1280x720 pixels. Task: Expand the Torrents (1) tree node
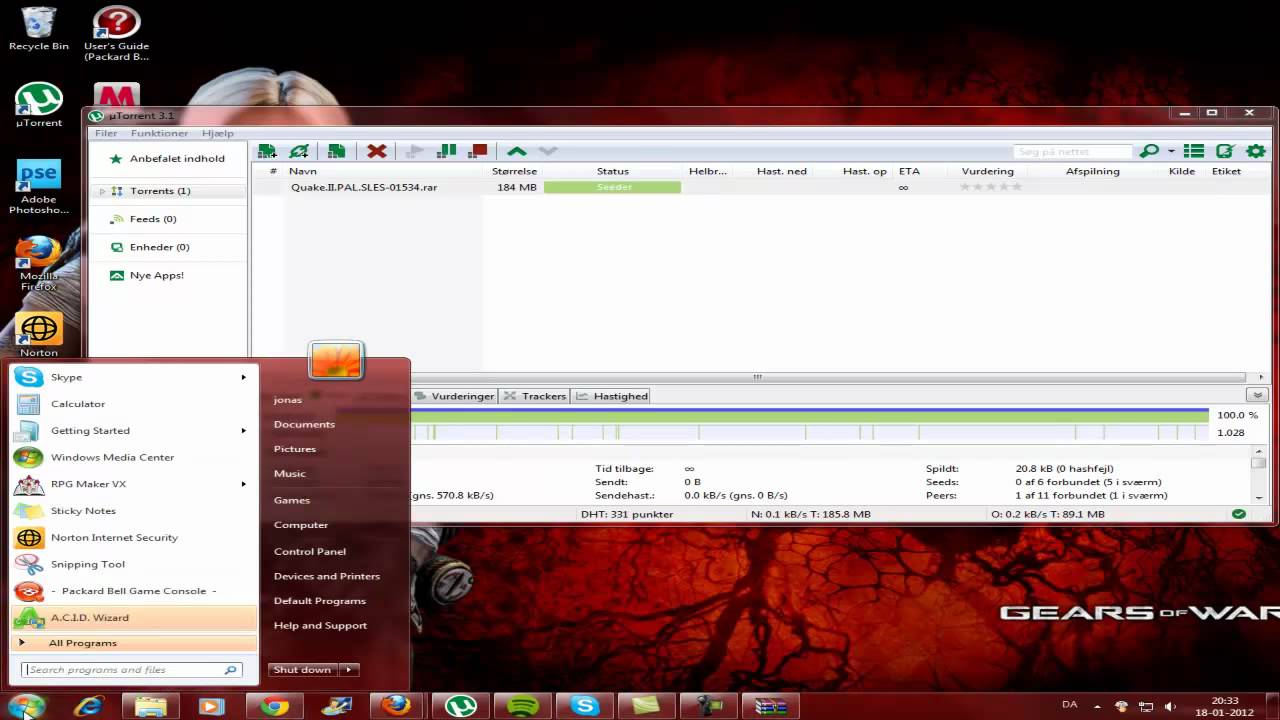click(x=102, y=191)
